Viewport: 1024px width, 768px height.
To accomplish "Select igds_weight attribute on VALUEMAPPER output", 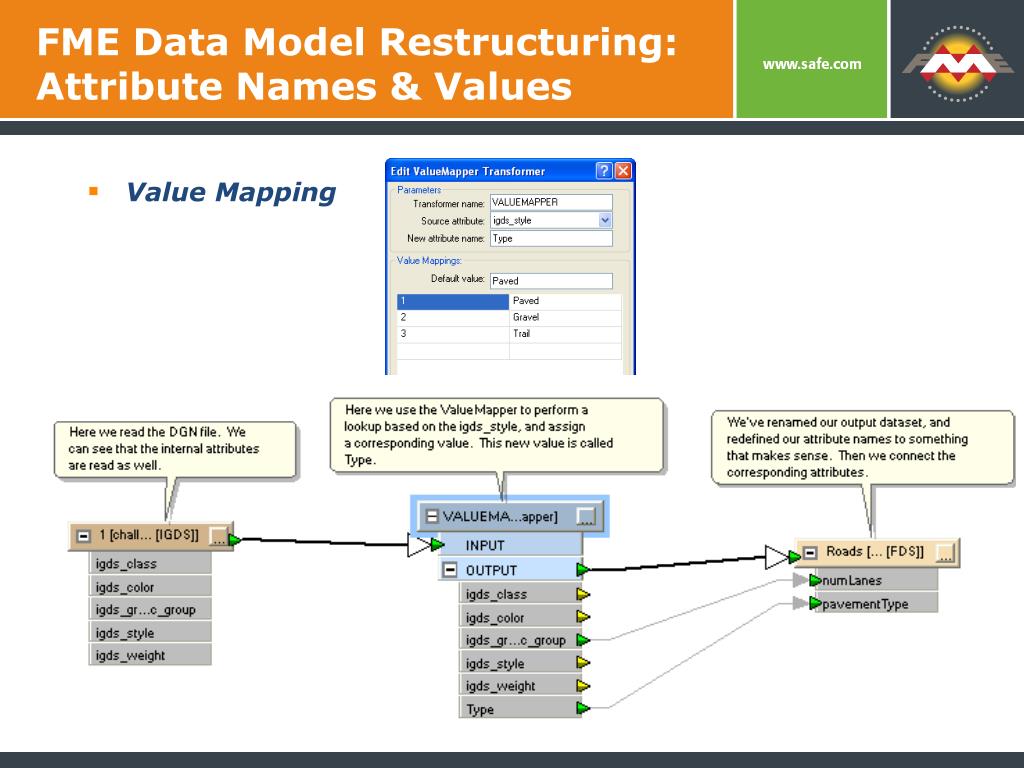I will click(x=520, y=686).
